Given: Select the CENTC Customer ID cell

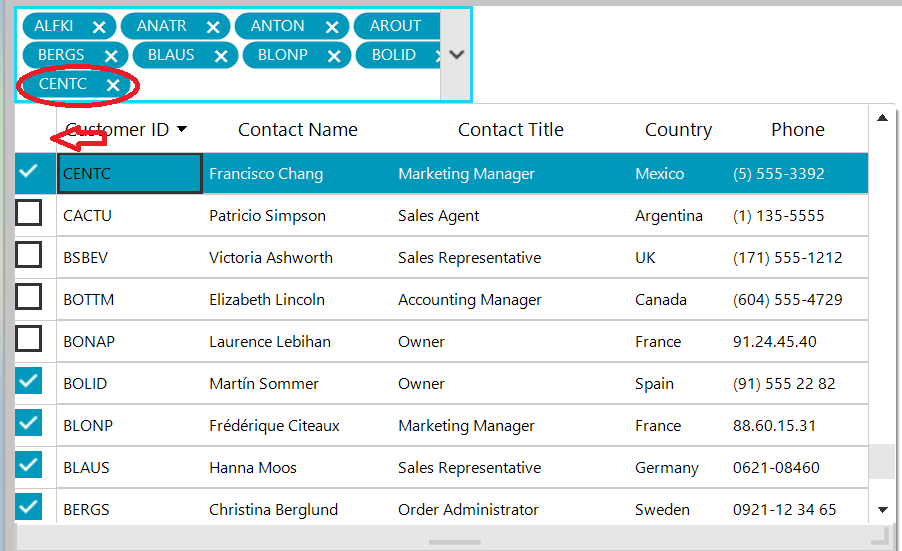Looking at the screenshot, I should (129, 174).
